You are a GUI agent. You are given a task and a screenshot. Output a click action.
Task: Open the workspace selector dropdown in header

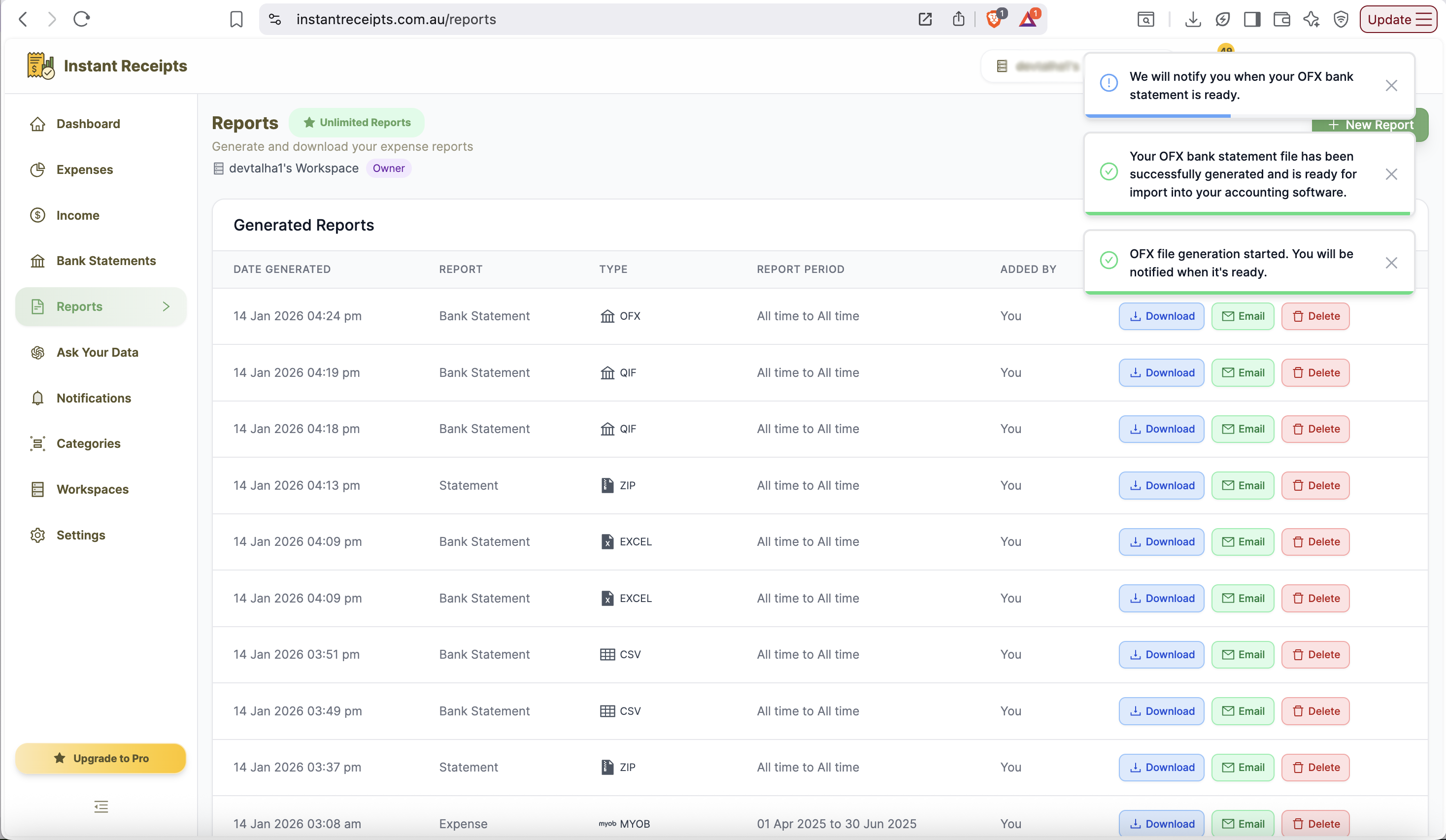(1033, 66)
